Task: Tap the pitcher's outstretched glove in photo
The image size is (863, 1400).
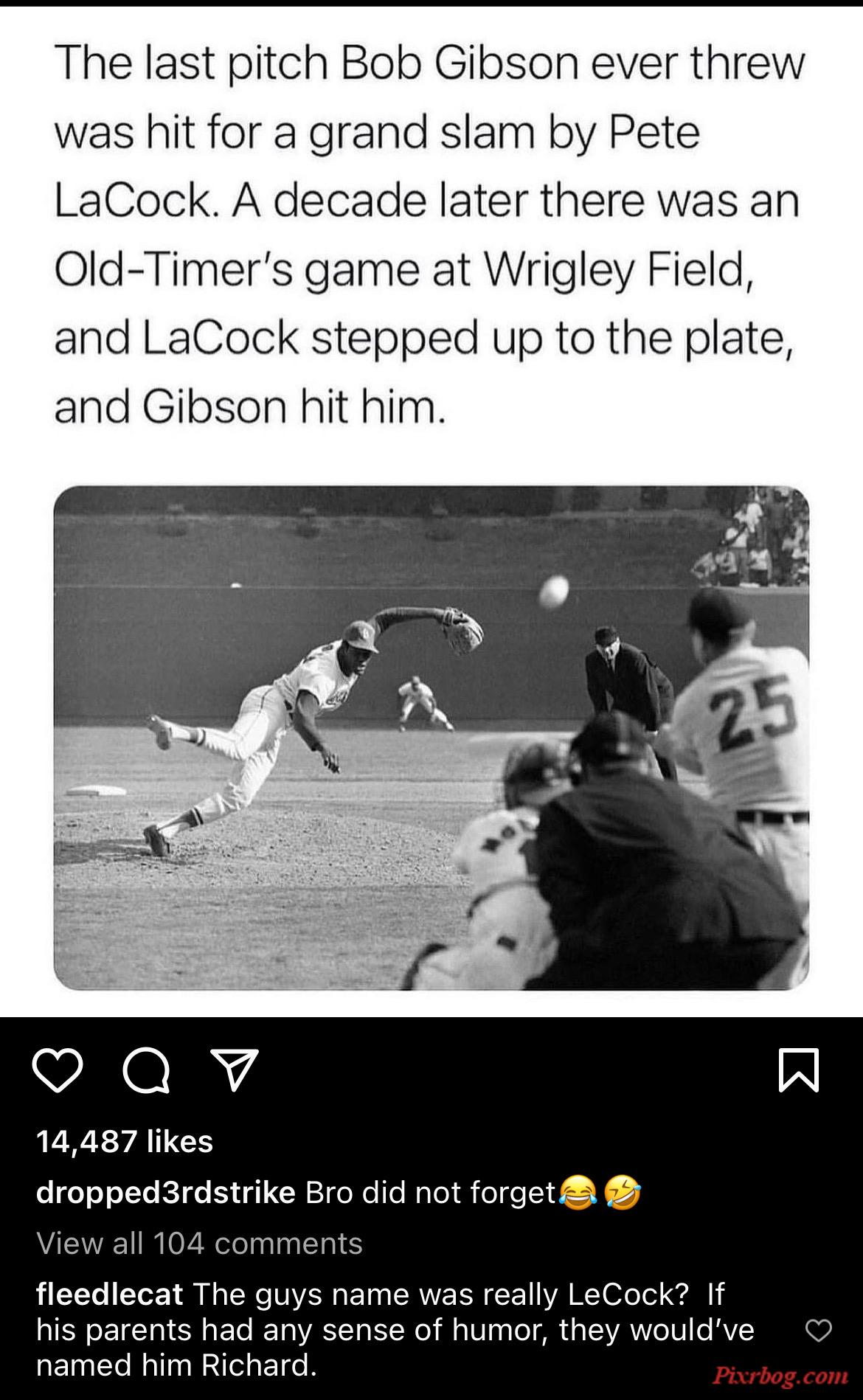Action: tap(462, 631)
